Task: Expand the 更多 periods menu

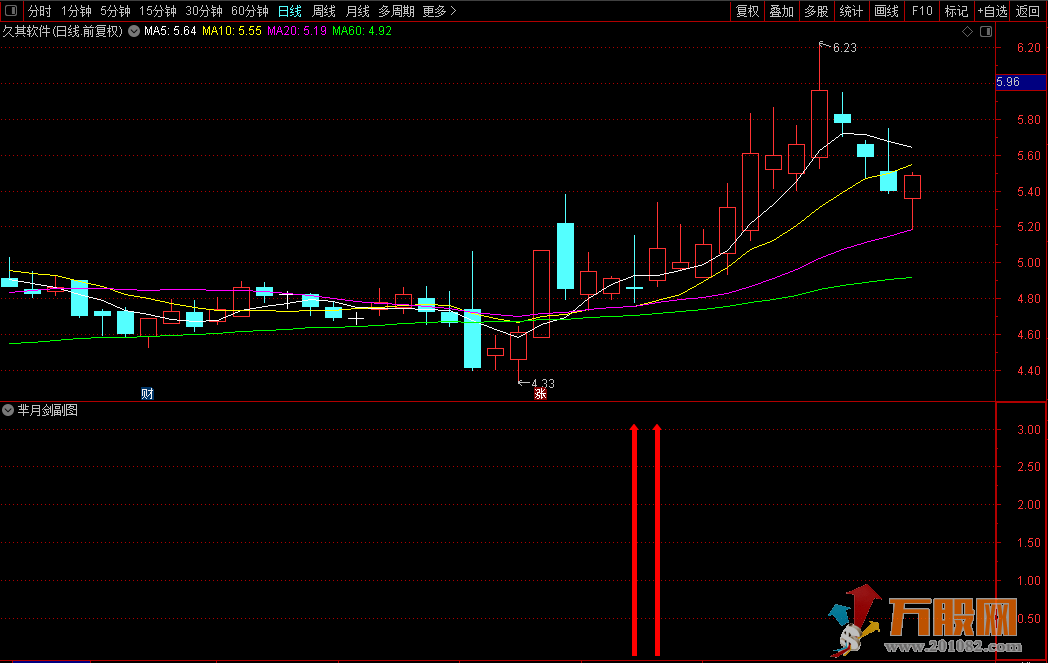Action: (x=440, y=11)
